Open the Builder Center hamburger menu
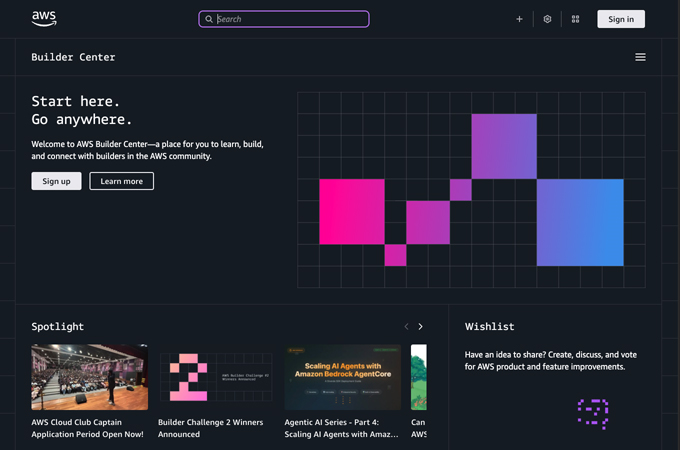 point(641,57)
